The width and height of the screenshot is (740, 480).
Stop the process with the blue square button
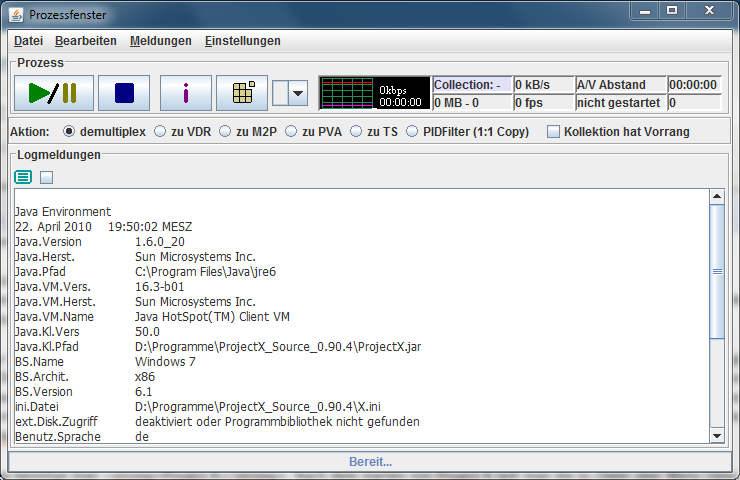[x=124, y=93]
